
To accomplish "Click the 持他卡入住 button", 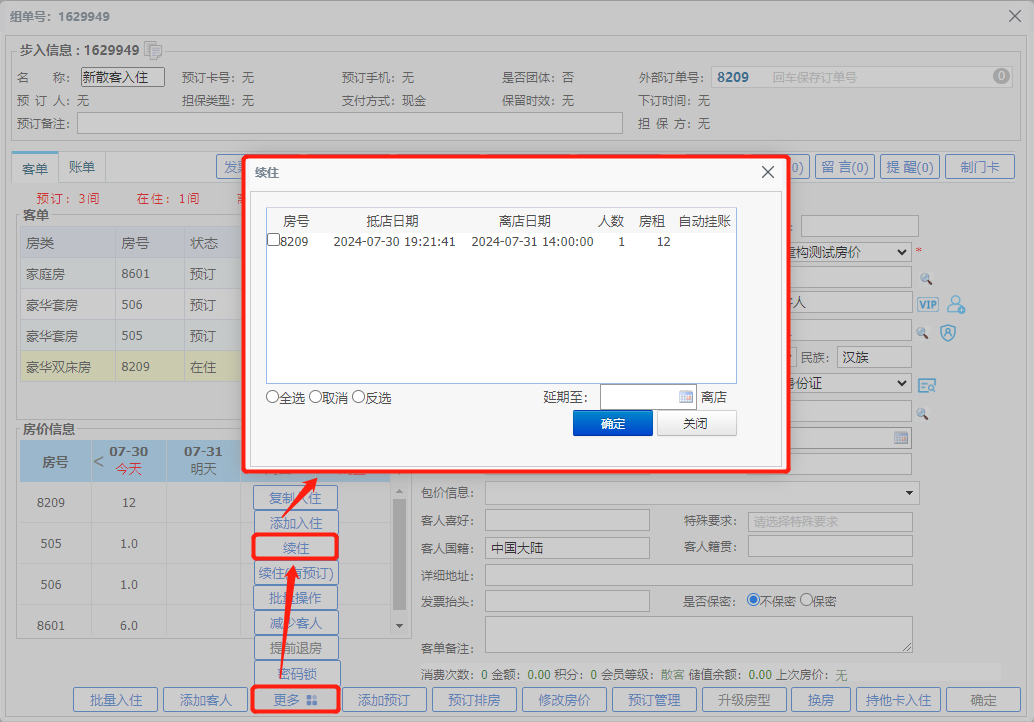I will (898, 700).
